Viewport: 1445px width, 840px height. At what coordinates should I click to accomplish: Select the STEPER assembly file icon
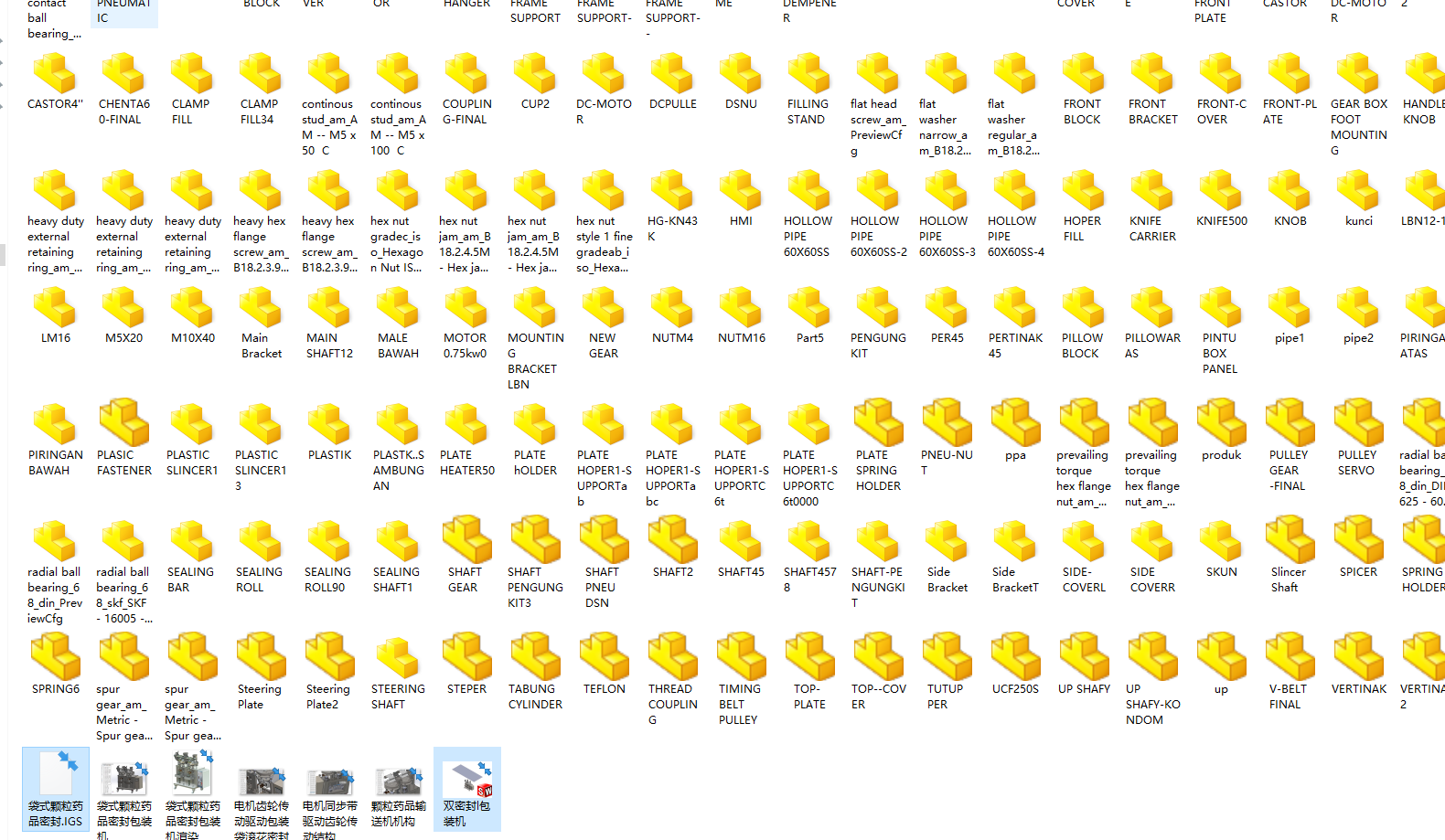[466, 656]
